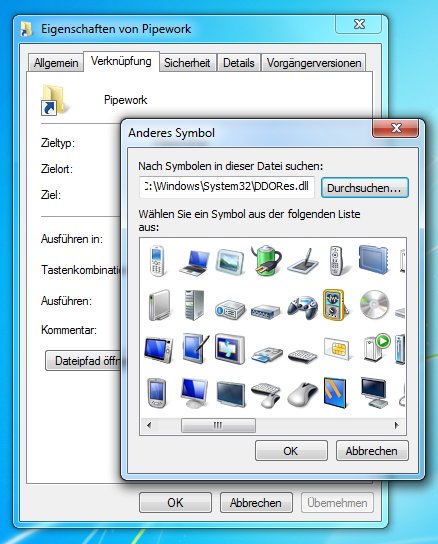Screen dimensions: 438x544
Task: Select the laptop icon
Action: [194, 264]
